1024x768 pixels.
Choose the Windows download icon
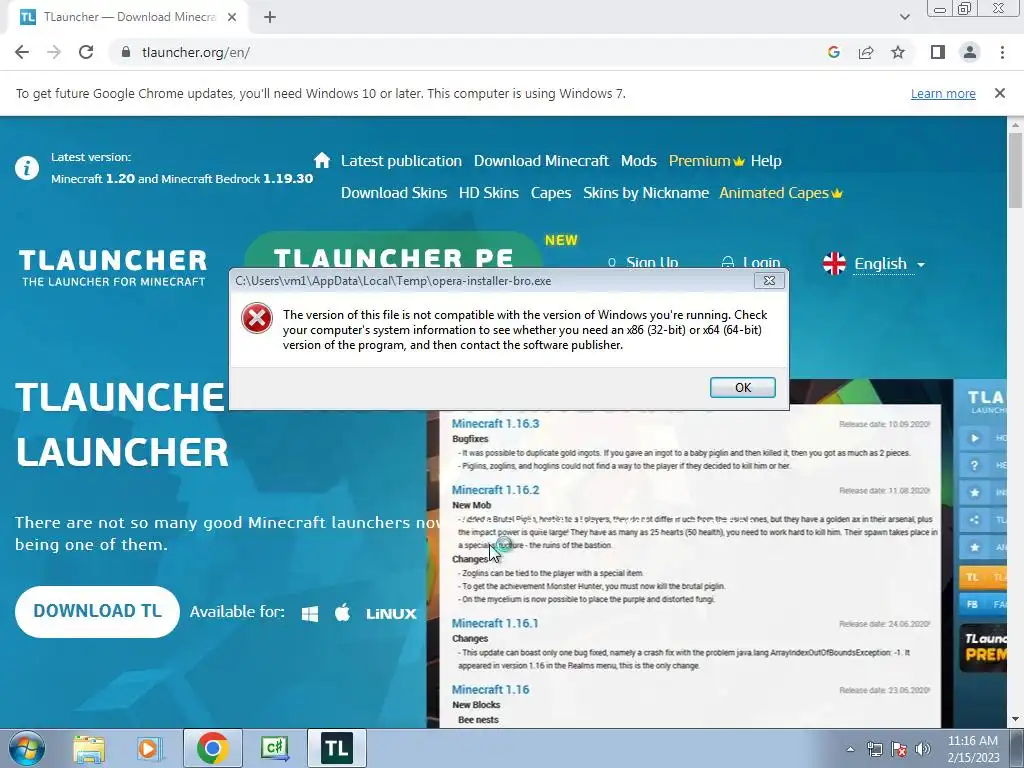pos(310,613)
